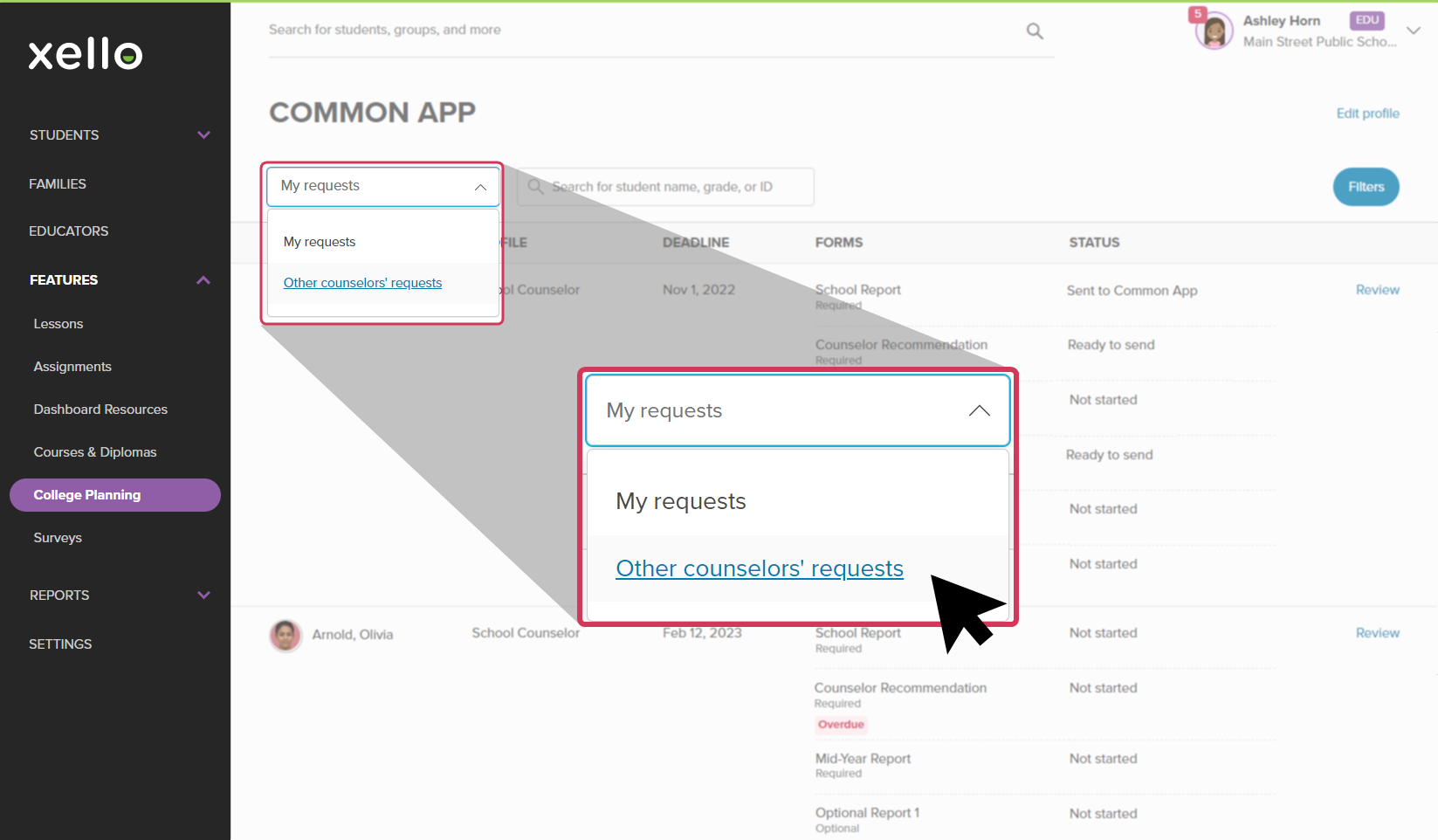
Task: Open Settings from the sidebar
Action: tap(60, 644)
